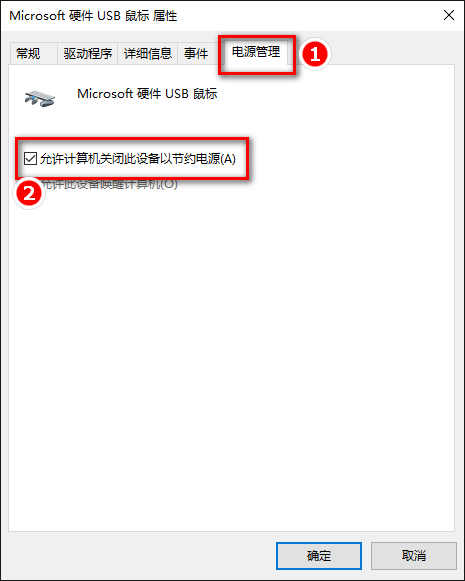Dismiss the dialog with 取消

click(x=413, y=555)
